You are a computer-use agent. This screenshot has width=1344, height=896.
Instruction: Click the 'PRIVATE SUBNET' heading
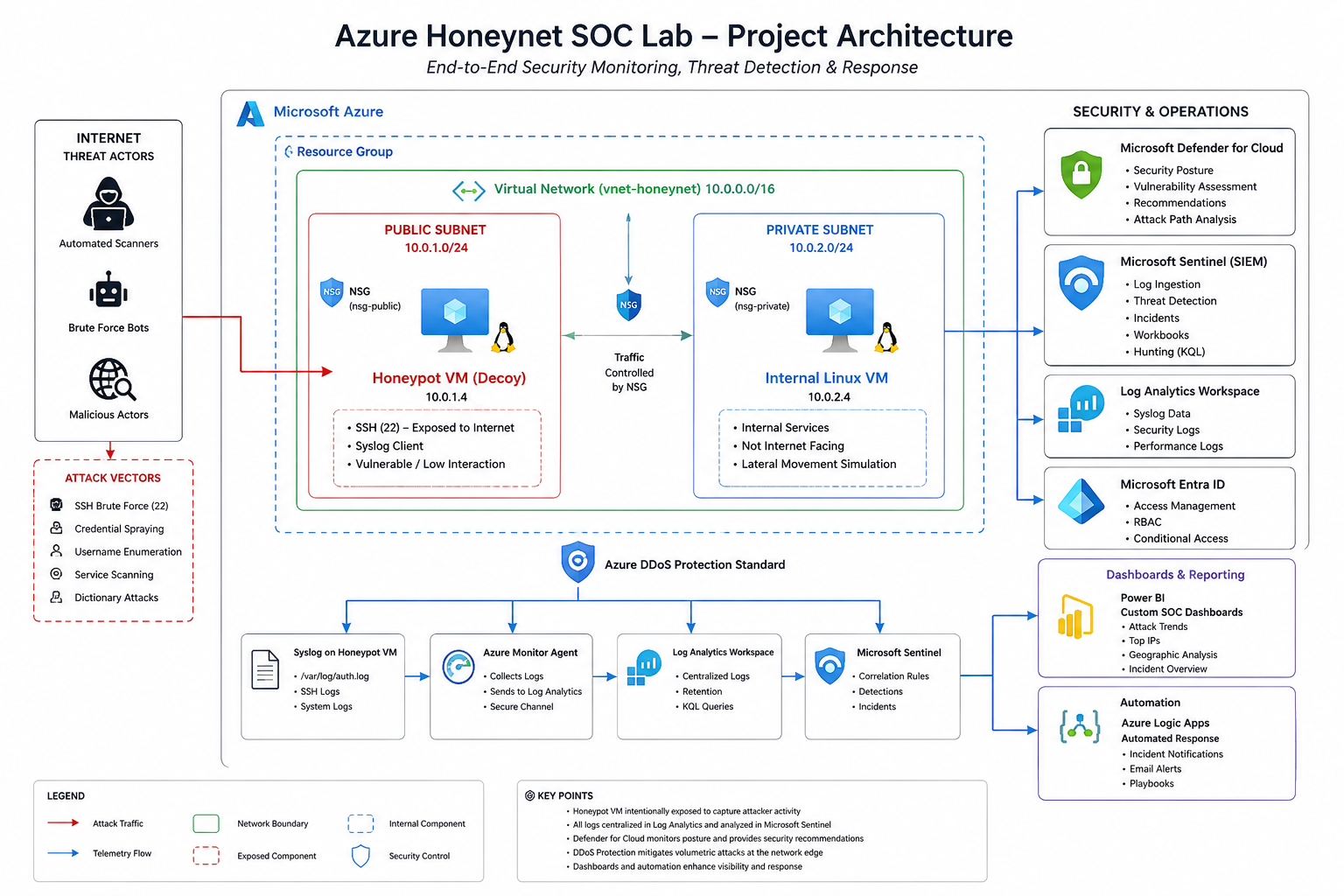point(820,229)
